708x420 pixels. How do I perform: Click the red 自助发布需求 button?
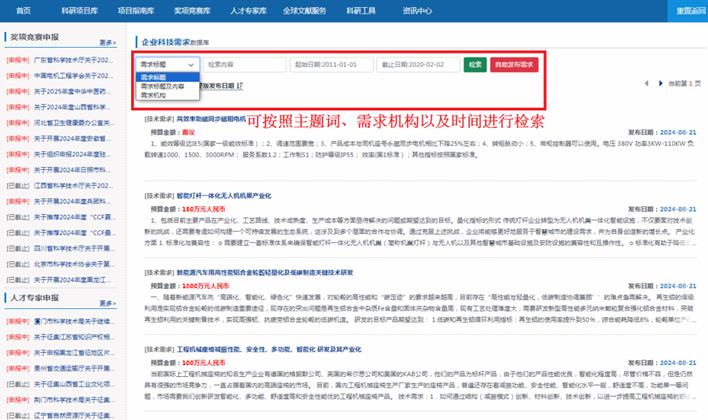pos(514,65)
